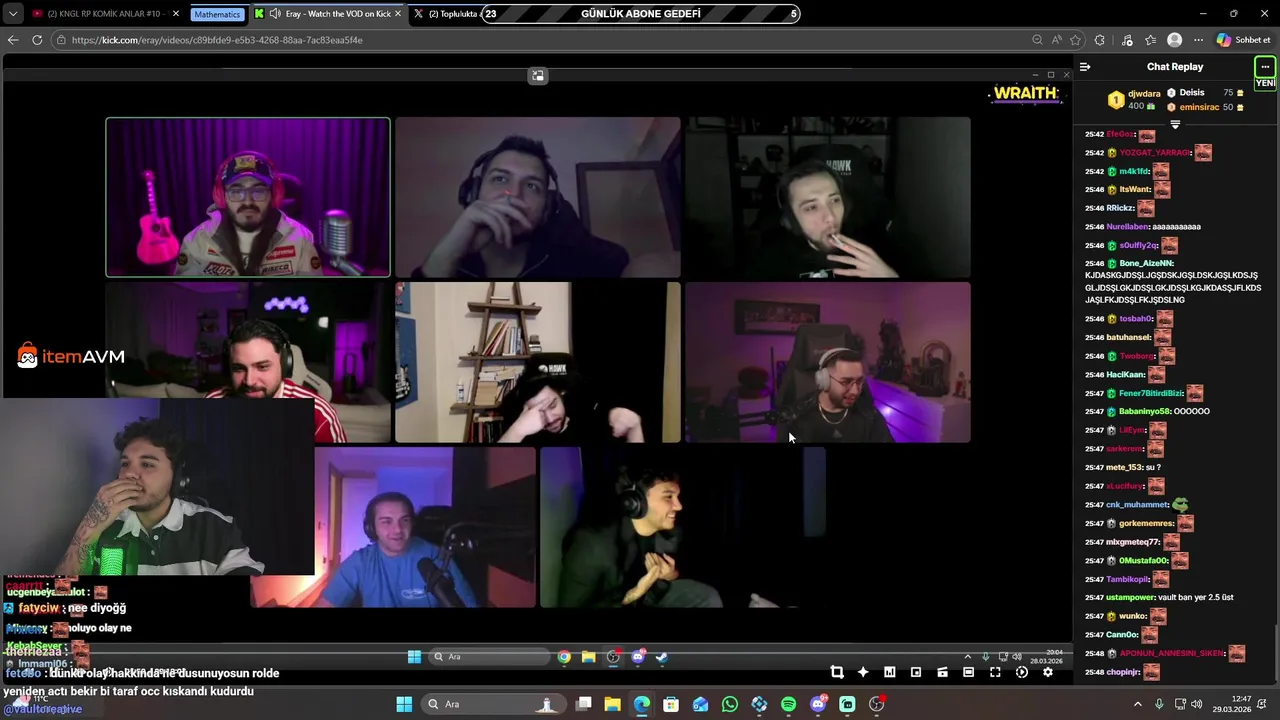Select the crop icon in stream overlay
Viewport: 1280px width, 720px height.
tap(837, 672)
